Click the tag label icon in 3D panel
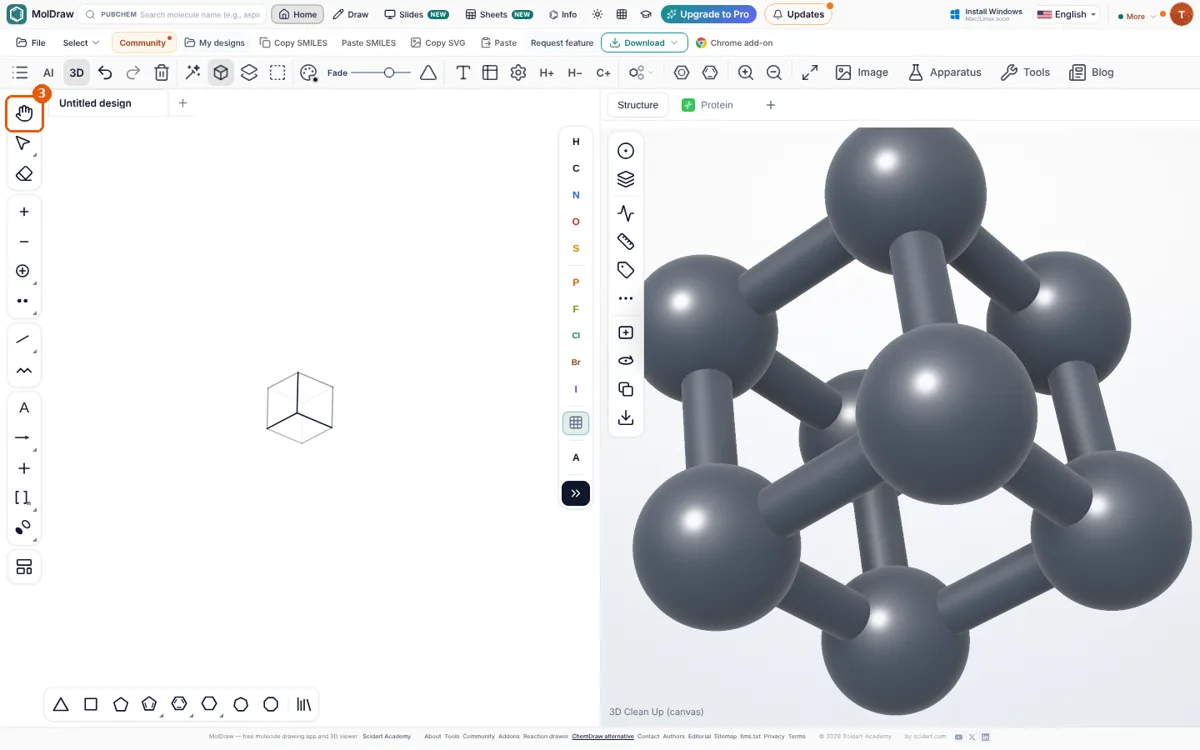Image resolution: width=1200 pixels, height=750 pixels. point(626,270)
